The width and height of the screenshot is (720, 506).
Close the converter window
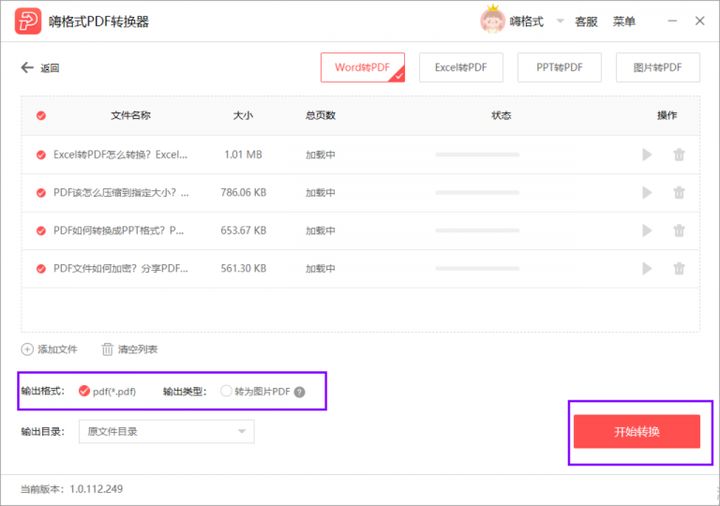tap(700, 21)
